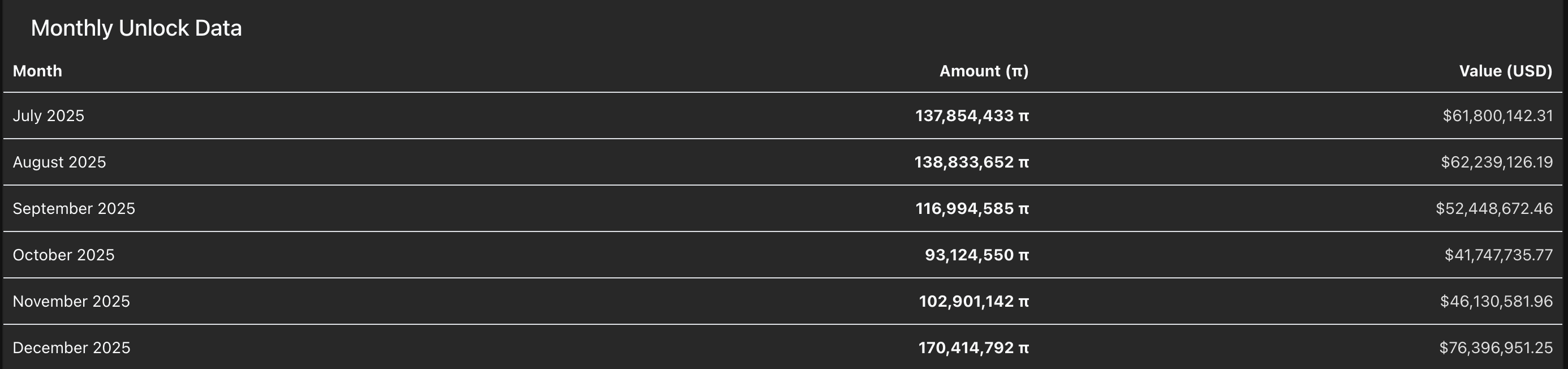Select the Month column header
1568x369 pixels.
(37, 71)
